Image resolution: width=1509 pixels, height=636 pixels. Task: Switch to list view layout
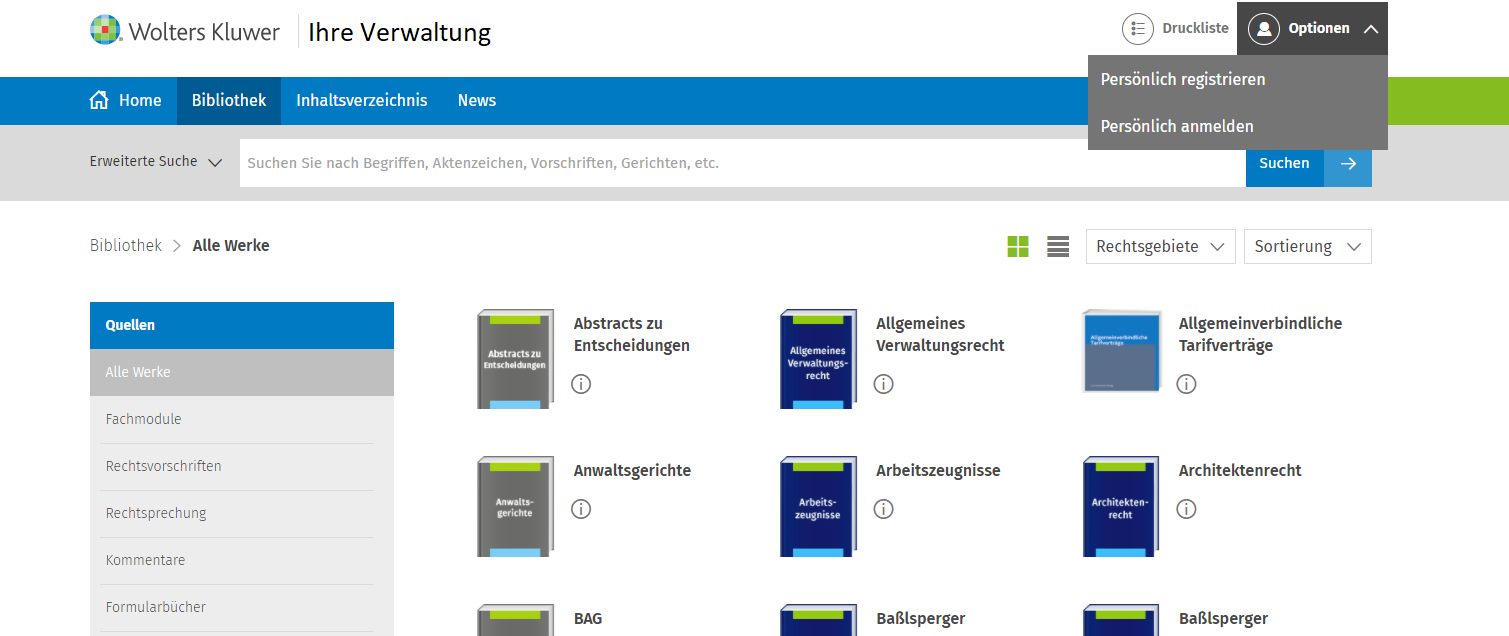[1058, 247]
